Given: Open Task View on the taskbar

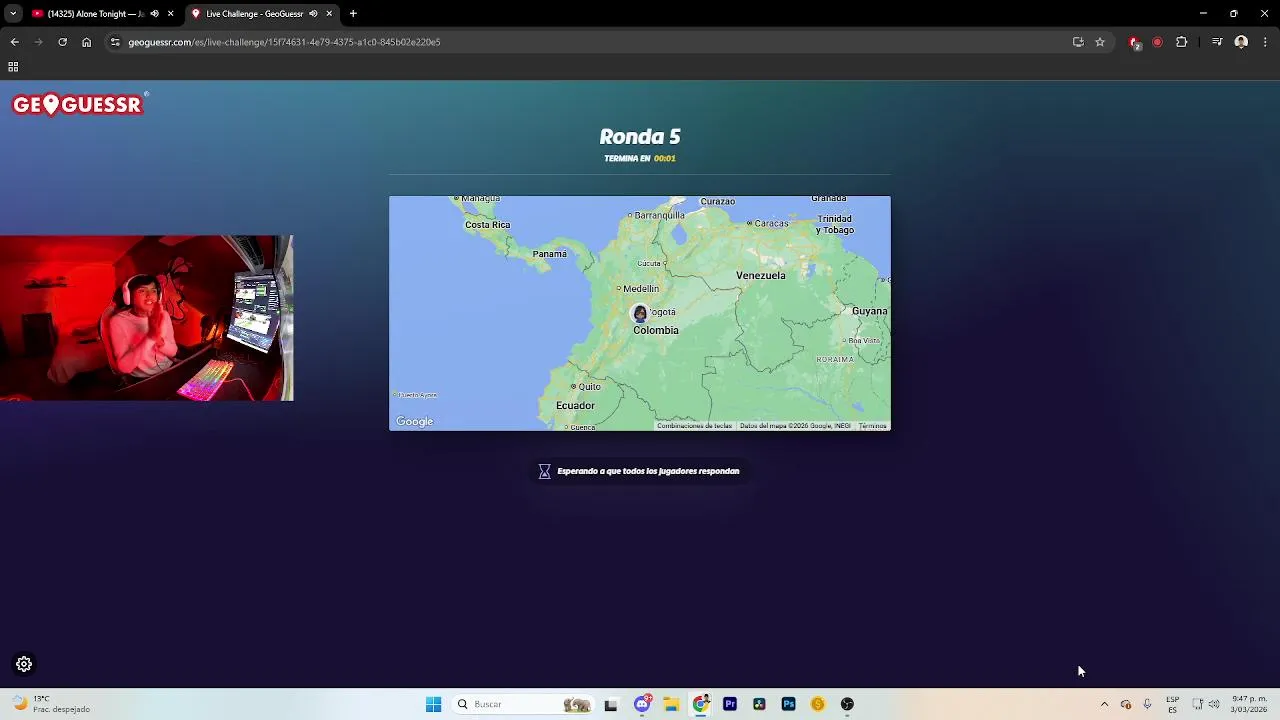Looking at the screenshot, I should coord(611,704).
